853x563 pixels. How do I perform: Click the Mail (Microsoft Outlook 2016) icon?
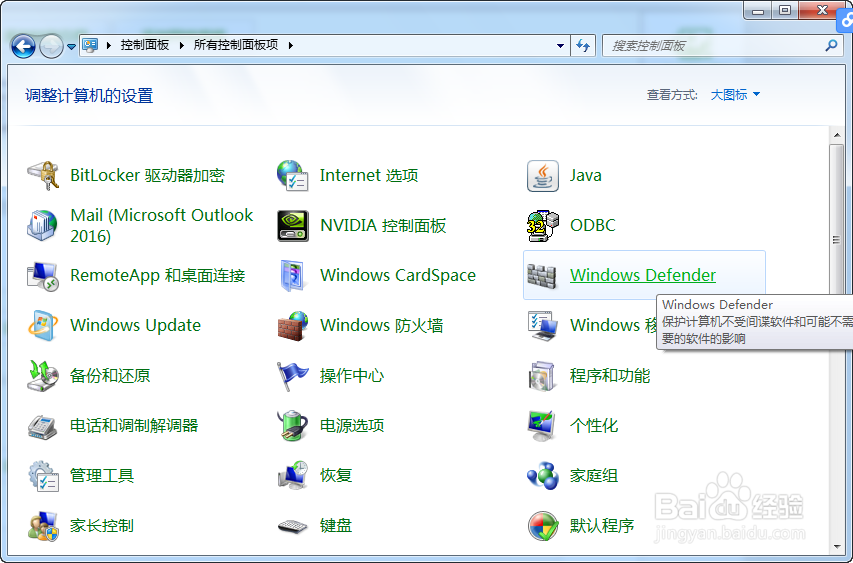tap(42, 226)
